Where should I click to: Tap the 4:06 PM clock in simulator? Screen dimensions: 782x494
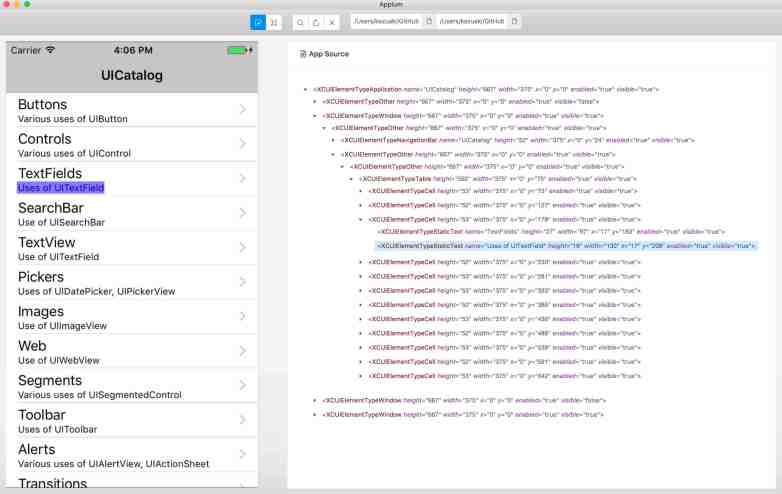coord(133,50)
